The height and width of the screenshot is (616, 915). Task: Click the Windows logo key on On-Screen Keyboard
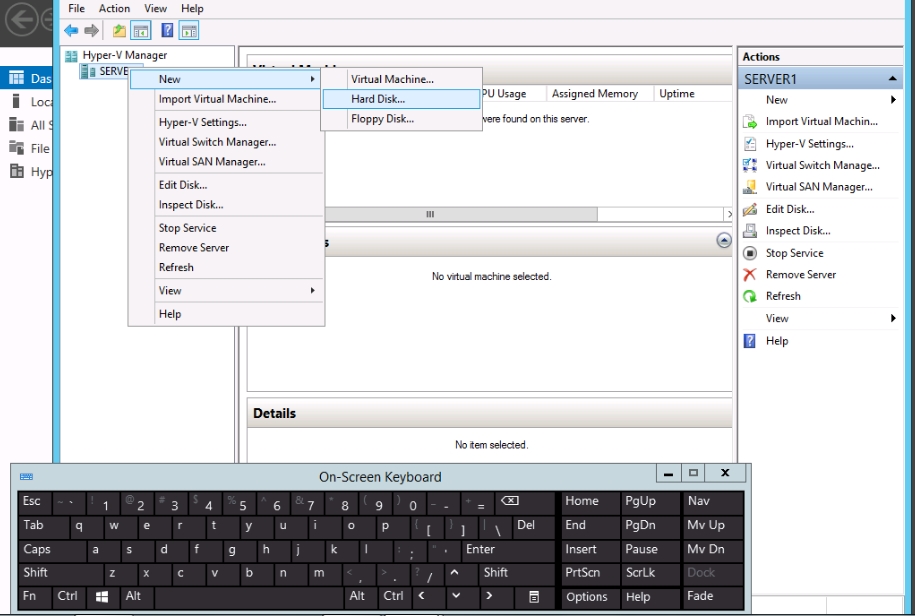click(102, 597)
